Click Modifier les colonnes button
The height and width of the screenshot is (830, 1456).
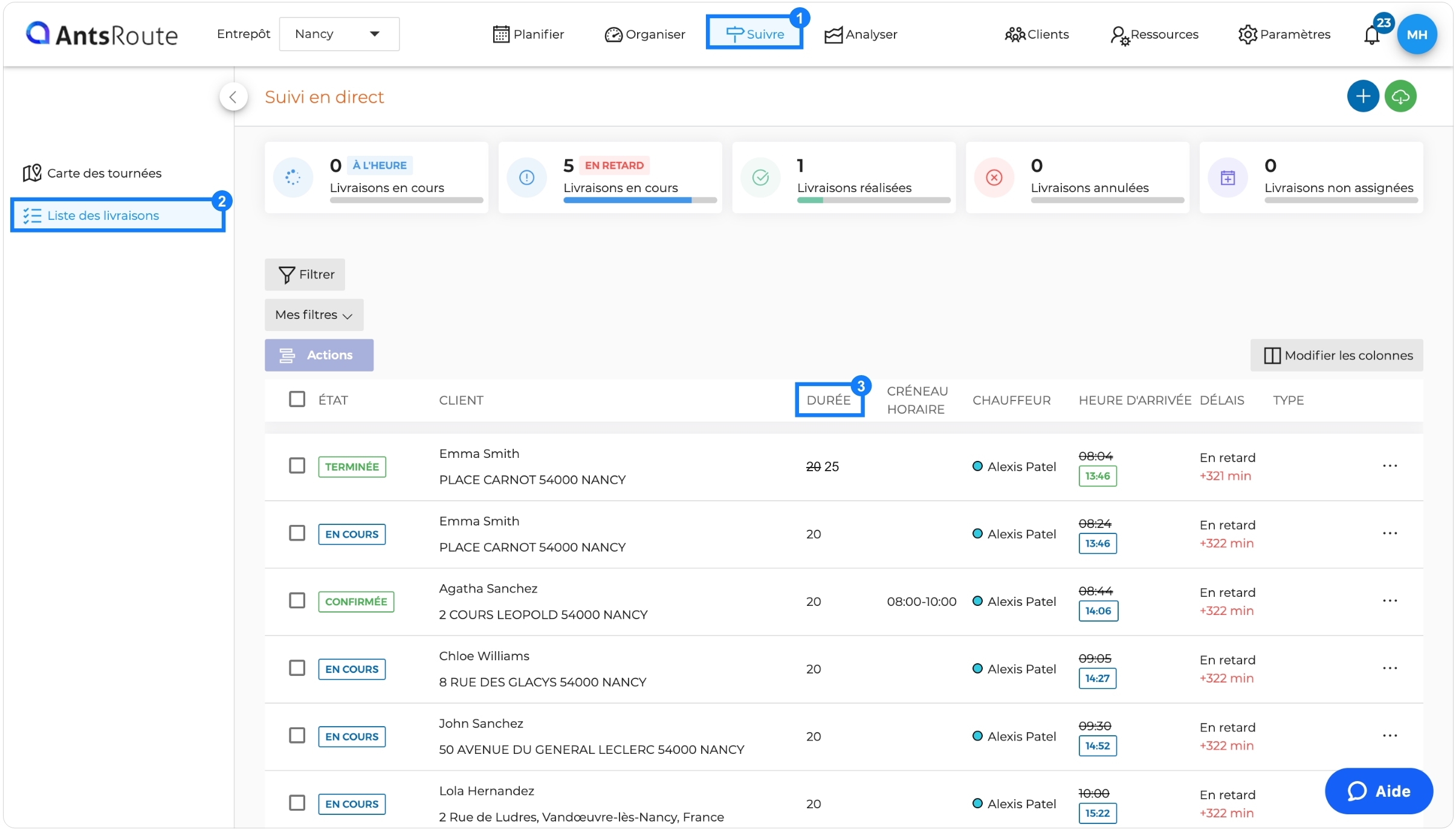pyautogui.click(x=1336, y=356)
